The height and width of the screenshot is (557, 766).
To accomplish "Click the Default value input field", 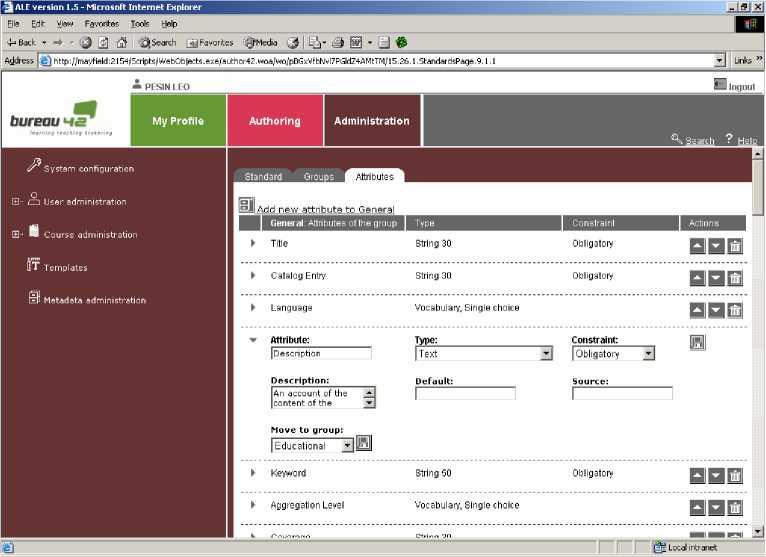I will point(465,393).
